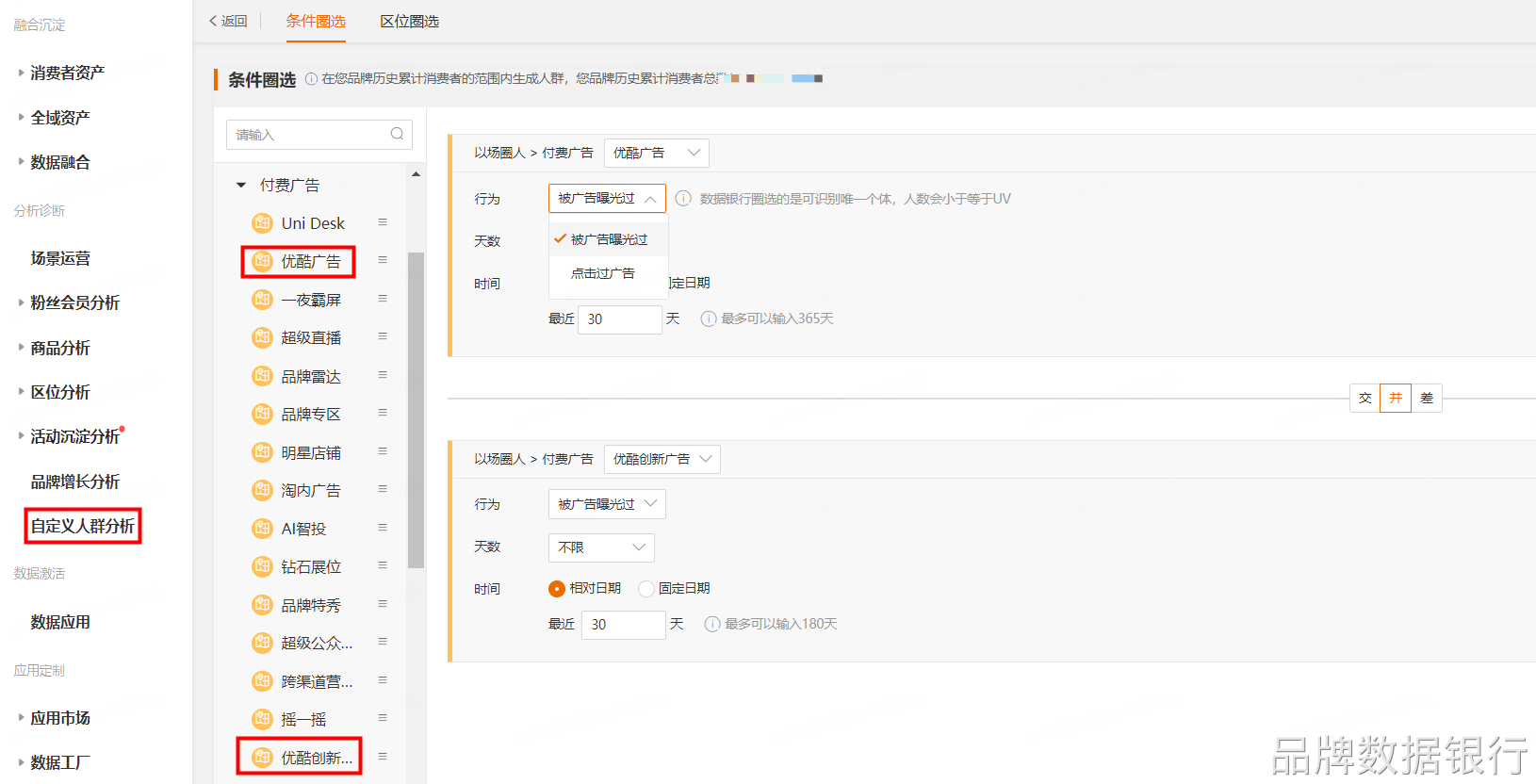1536x784 pixels.
Task: Click the drag handle beside 钻石展位
Action: (x=383, y=565)
